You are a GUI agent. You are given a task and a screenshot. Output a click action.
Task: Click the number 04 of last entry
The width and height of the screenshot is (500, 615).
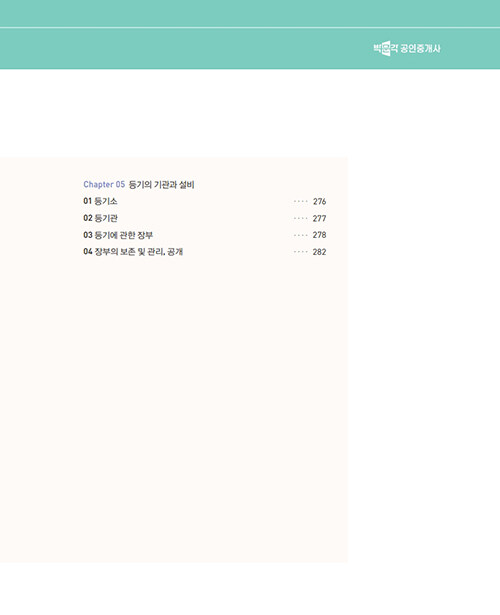87,252
